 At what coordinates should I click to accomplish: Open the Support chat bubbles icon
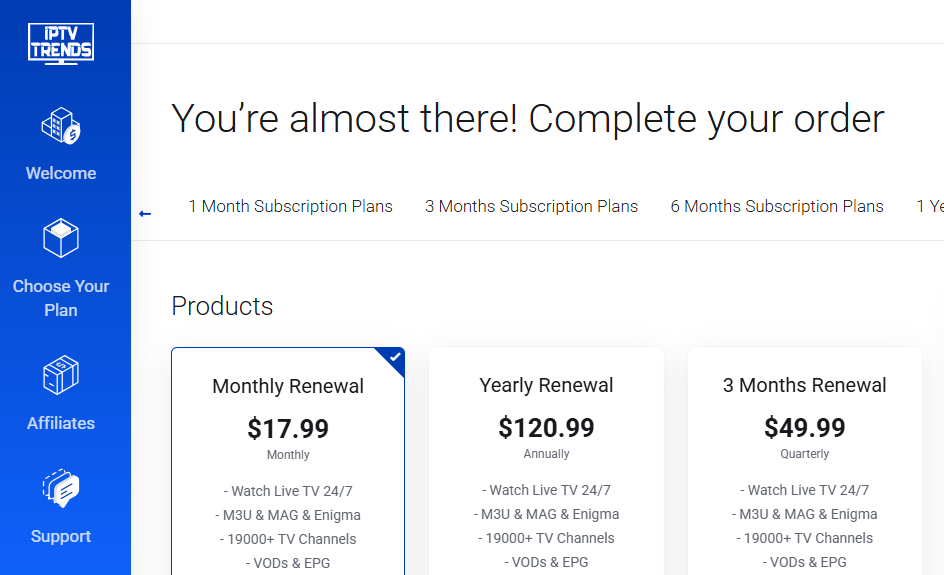(61, 488)
